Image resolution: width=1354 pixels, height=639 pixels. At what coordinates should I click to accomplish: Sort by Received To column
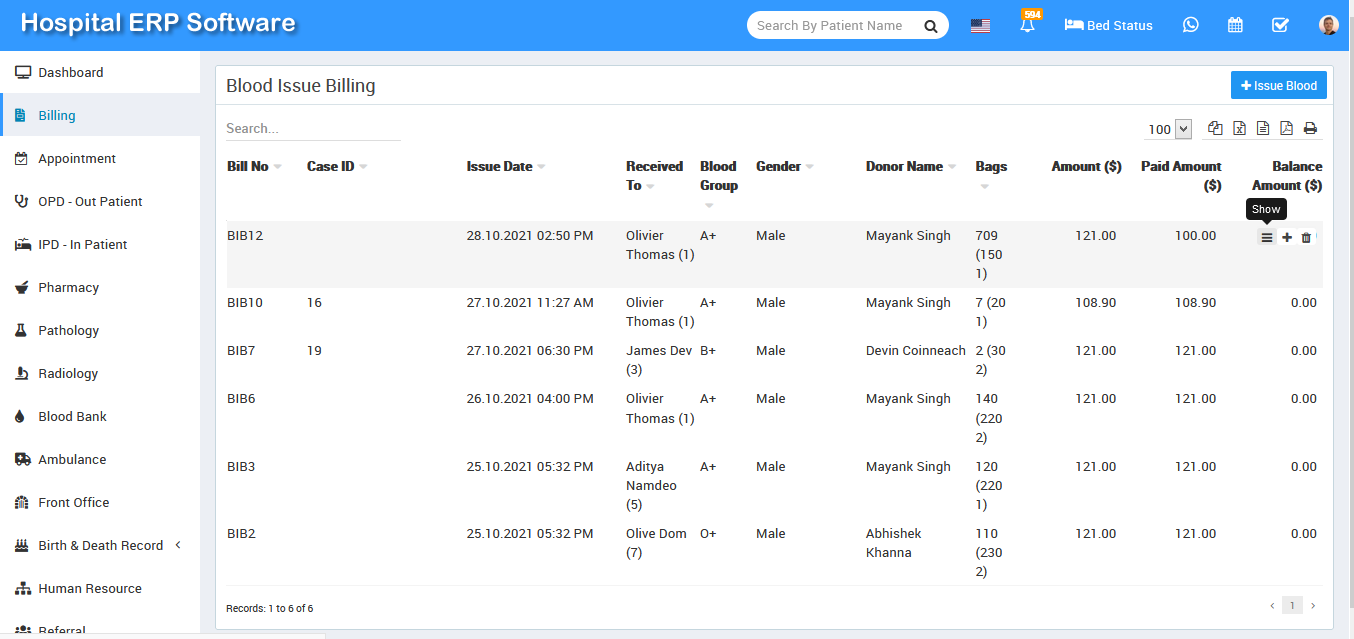coord(654,176)
